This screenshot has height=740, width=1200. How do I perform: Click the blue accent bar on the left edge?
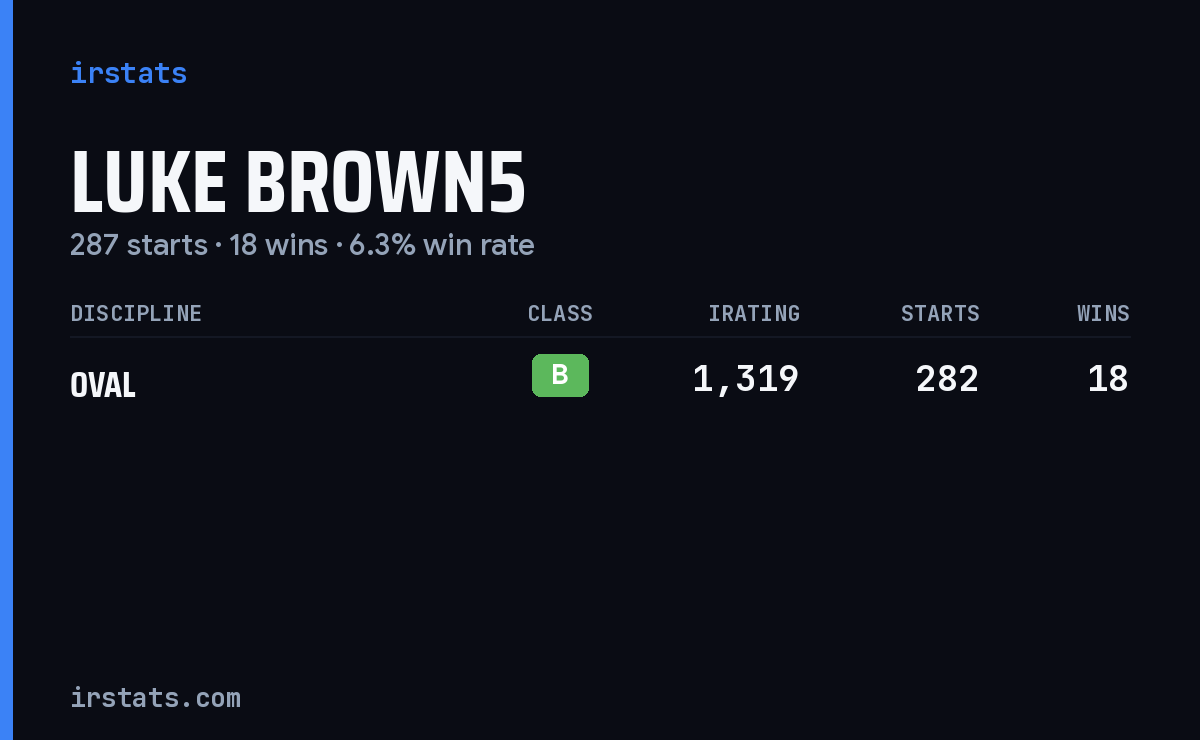[x=6, y=370]
